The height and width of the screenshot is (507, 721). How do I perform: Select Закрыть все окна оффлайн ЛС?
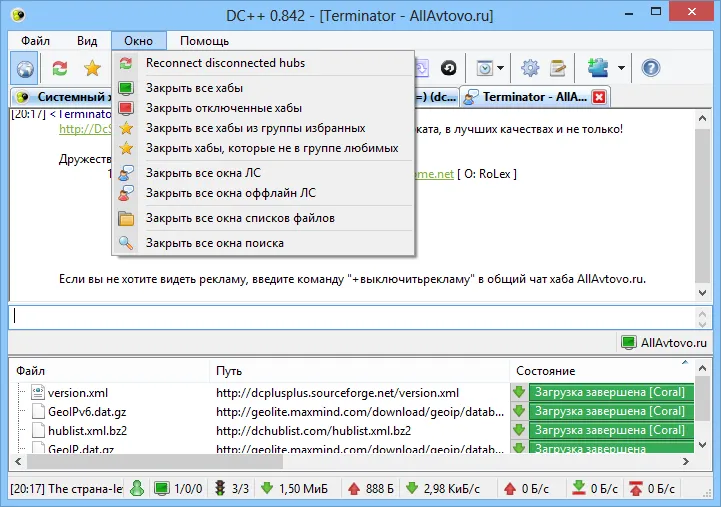pos(263,193)
